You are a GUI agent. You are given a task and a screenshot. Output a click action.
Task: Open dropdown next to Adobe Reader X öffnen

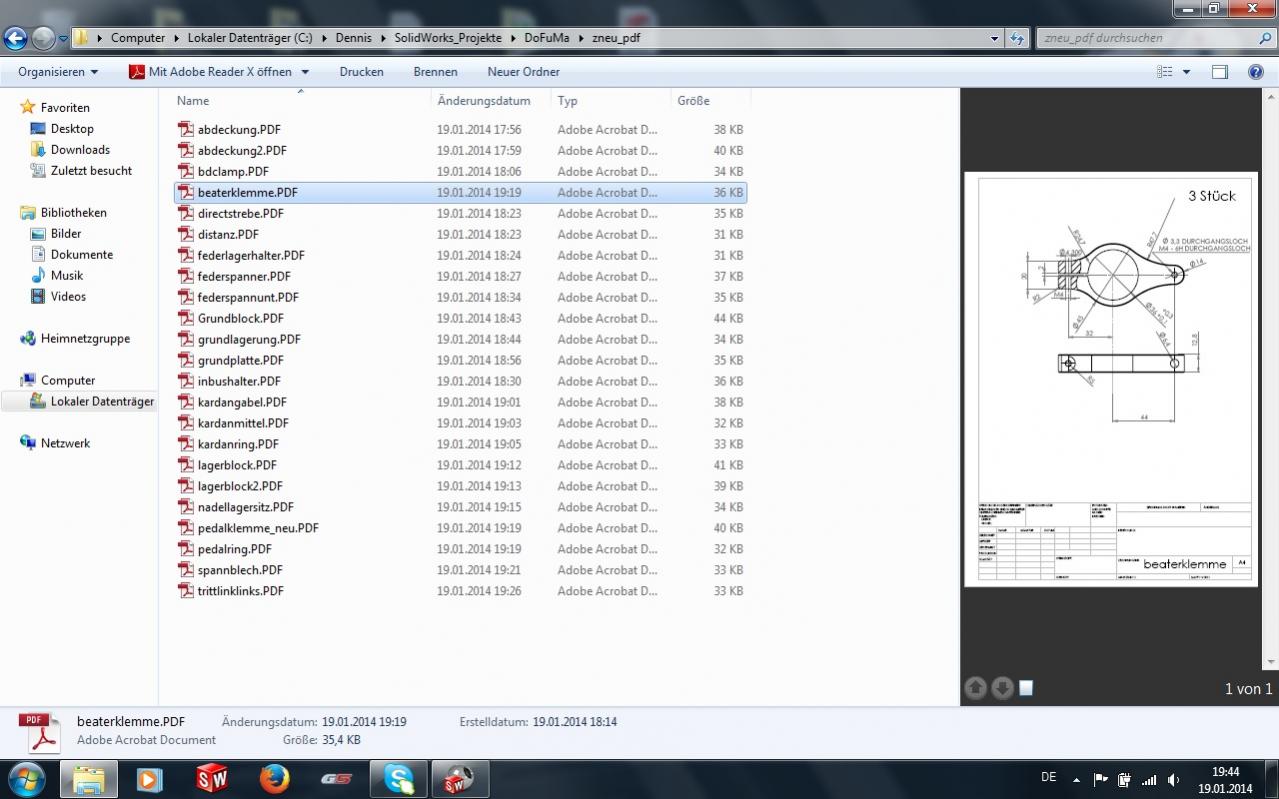point(305,72)
